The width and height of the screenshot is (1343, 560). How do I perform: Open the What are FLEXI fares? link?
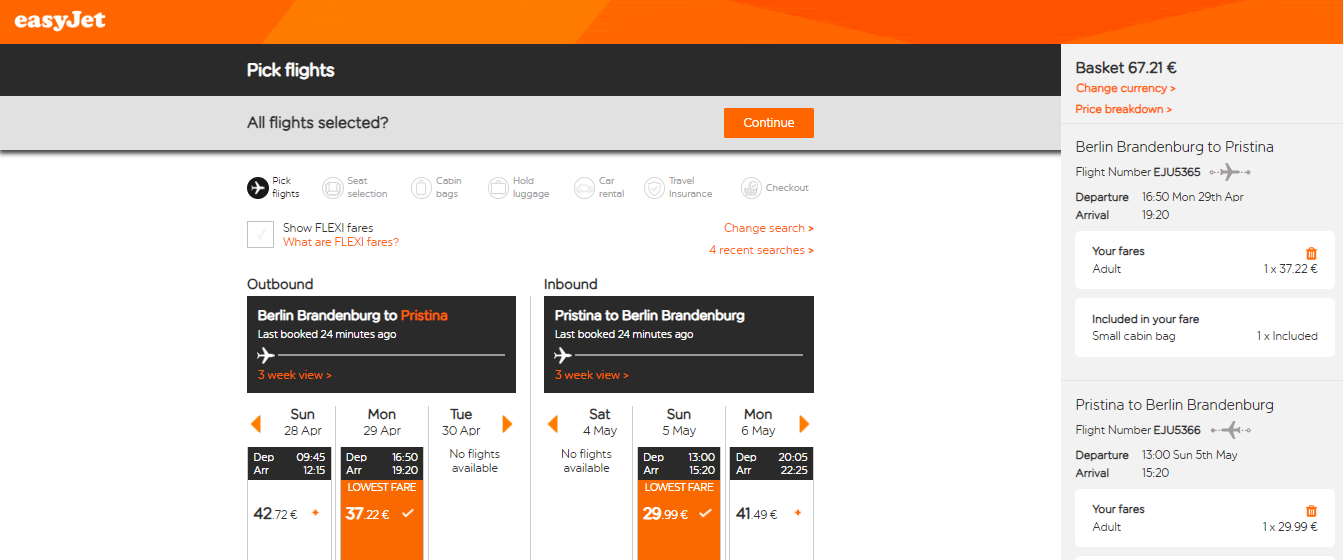pyautogui.click(x=341, y=242)
